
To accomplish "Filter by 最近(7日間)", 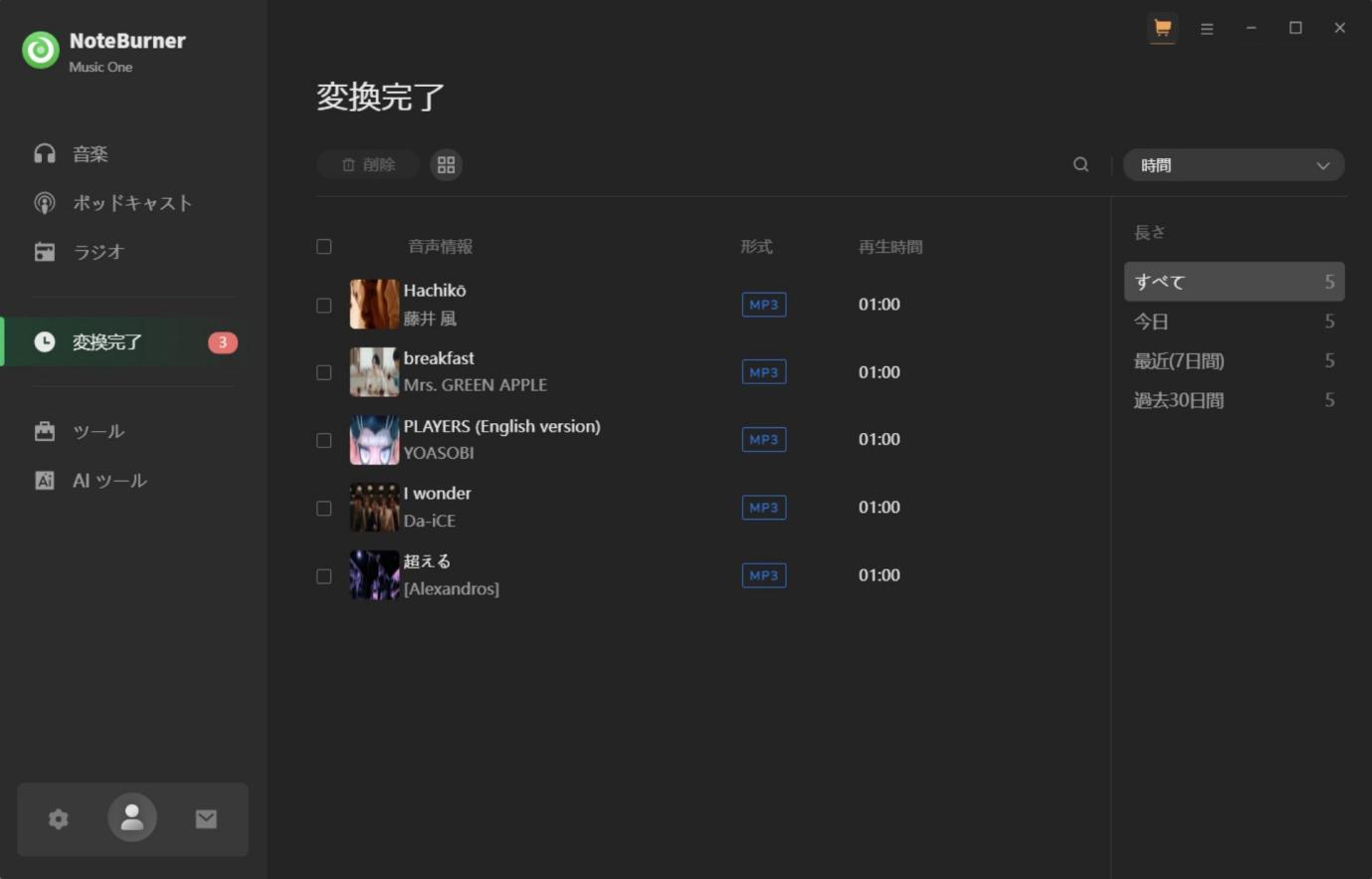I will (x=1234, y=360).
